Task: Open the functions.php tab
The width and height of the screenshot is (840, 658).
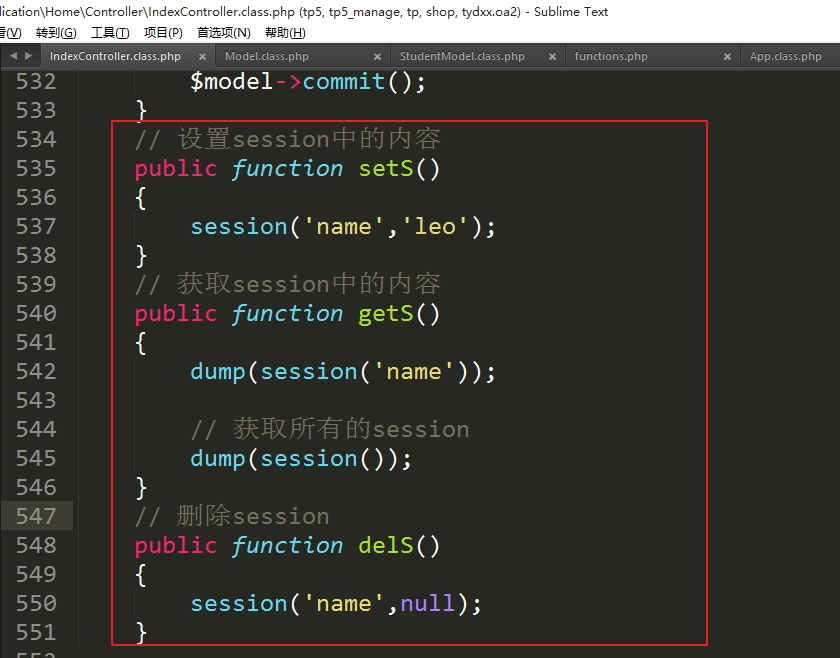Action: click(611, 57)
